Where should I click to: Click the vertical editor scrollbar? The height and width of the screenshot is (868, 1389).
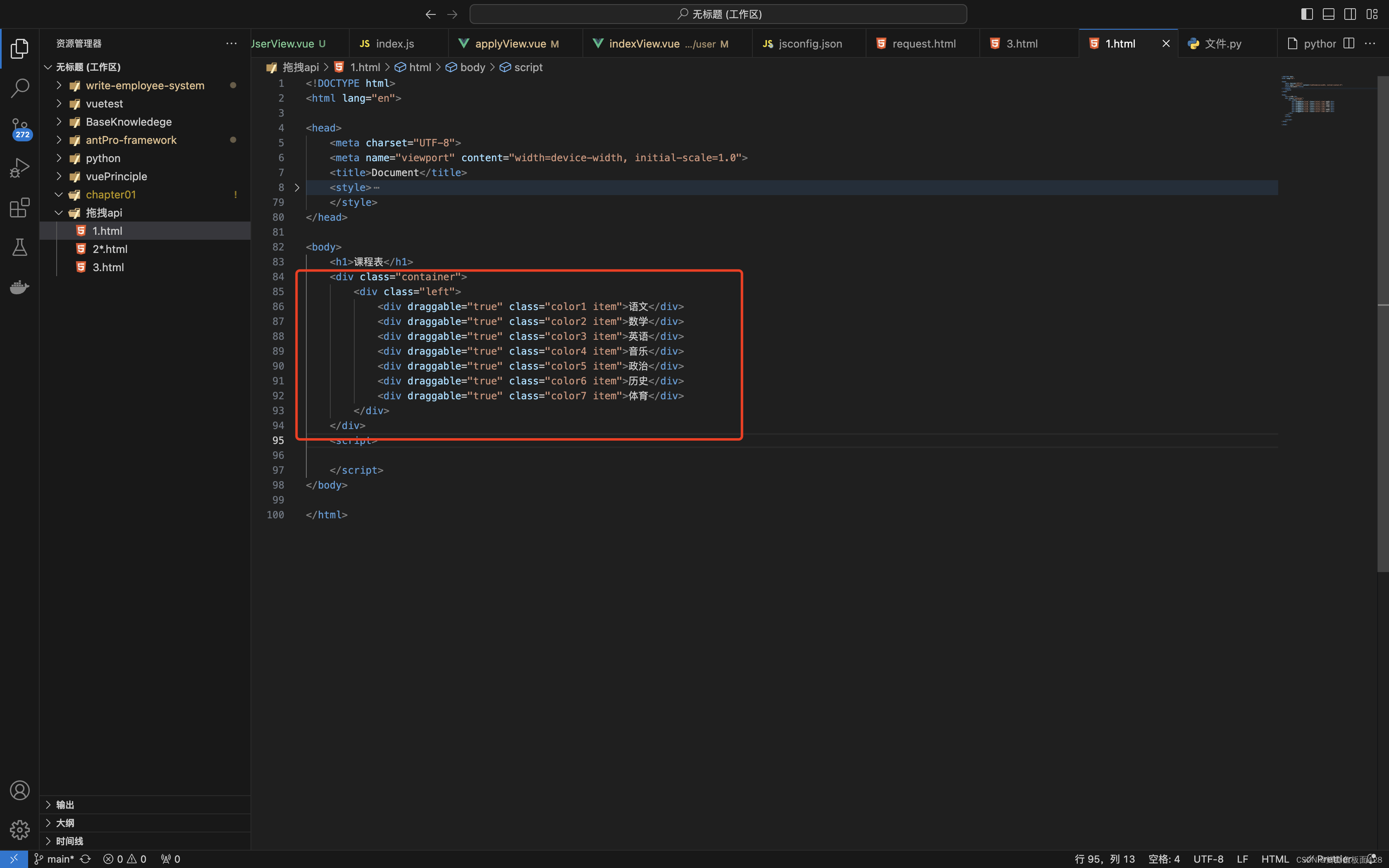(1383, 323)
